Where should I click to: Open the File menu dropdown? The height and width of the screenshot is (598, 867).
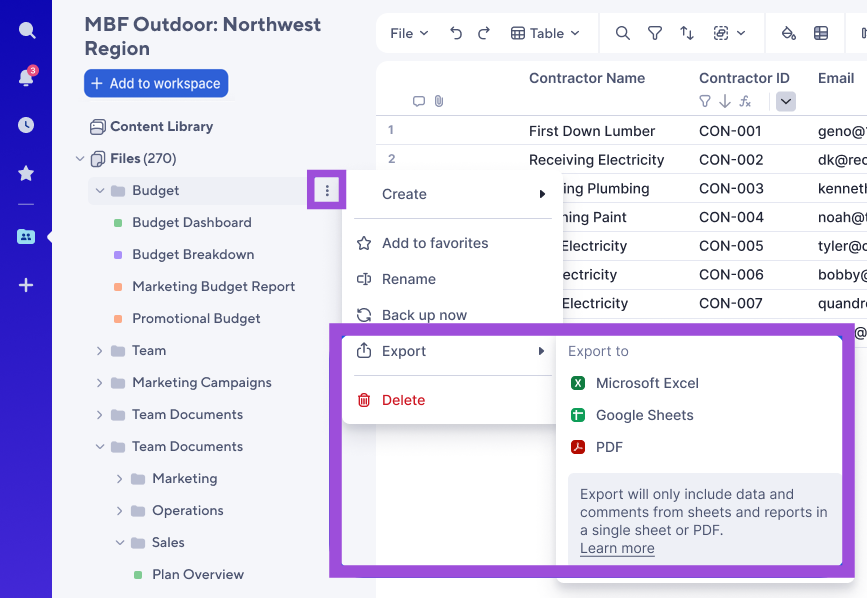click(407, 32)
